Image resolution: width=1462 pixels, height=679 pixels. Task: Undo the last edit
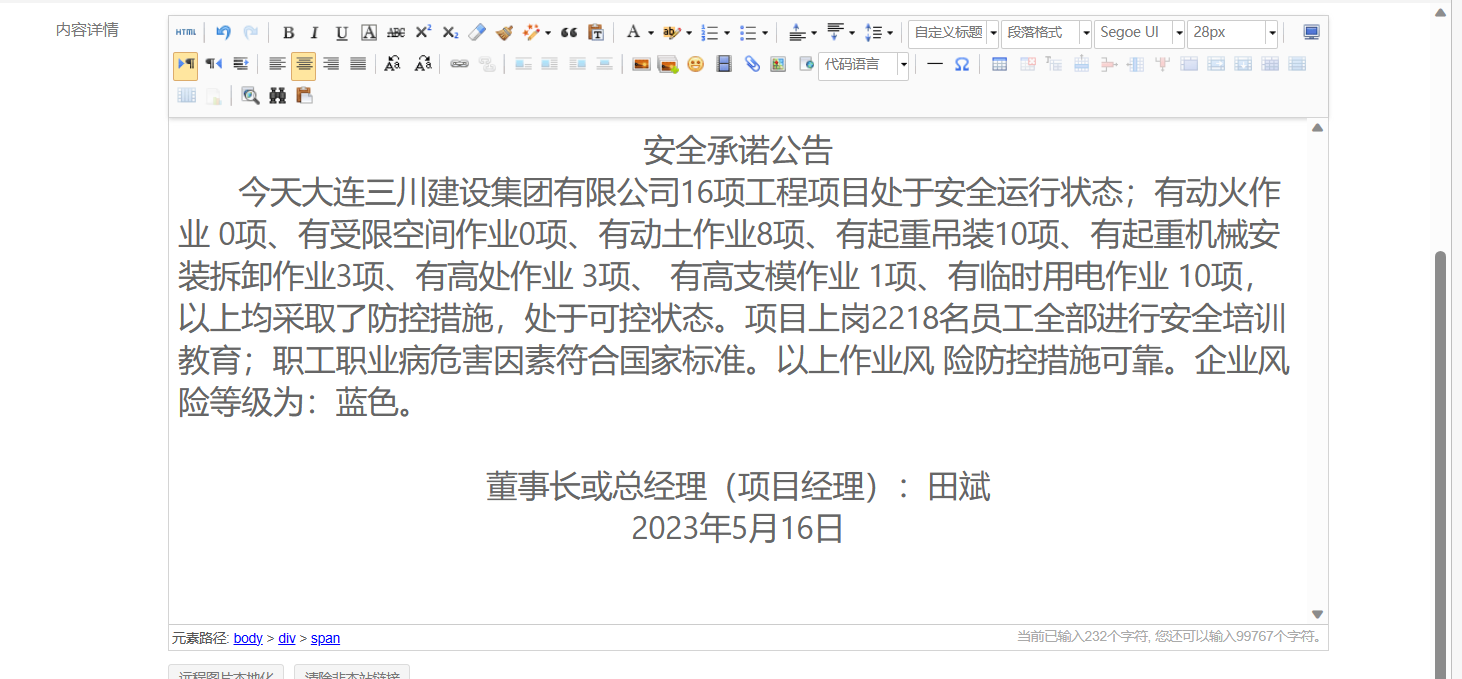click(x=223, y=33)
